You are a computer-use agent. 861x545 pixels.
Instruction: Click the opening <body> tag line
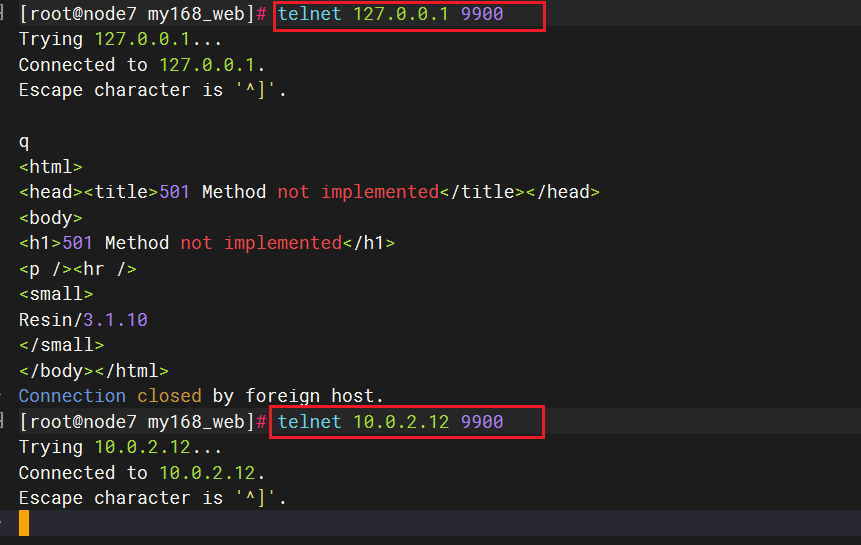[x=50, y=218]
